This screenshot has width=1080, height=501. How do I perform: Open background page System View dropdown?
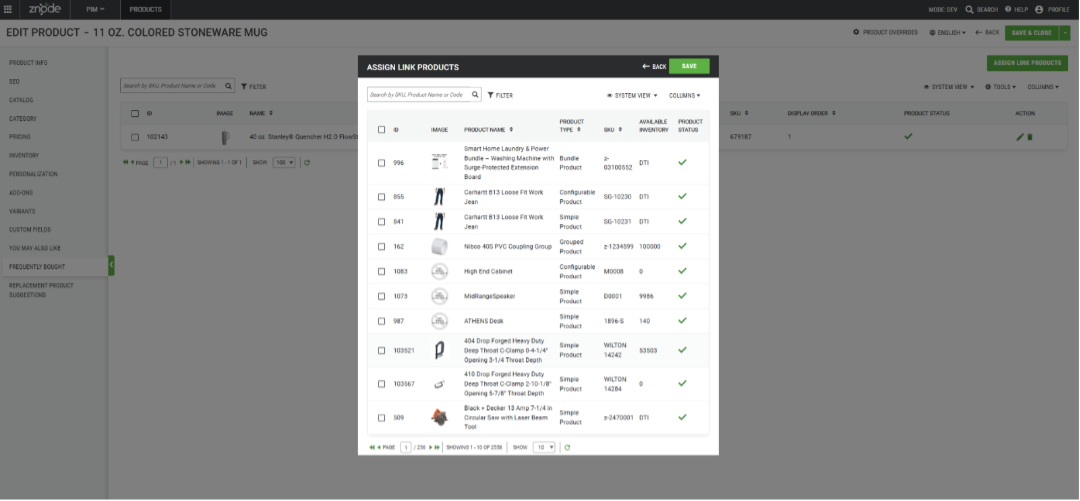coord(948,87)
